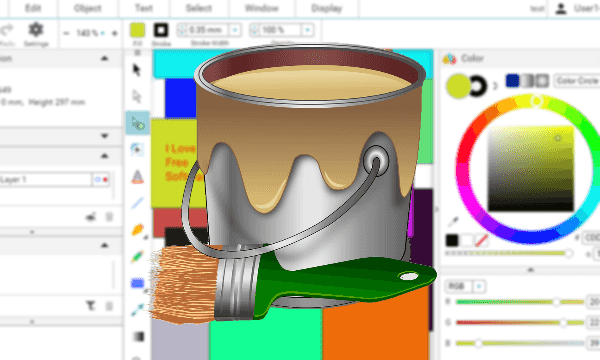This screenshot has width=600, height=360.
Task: Activate the stroke ring in Color panel
Action: pyautogui.click(x=478, y=86)
